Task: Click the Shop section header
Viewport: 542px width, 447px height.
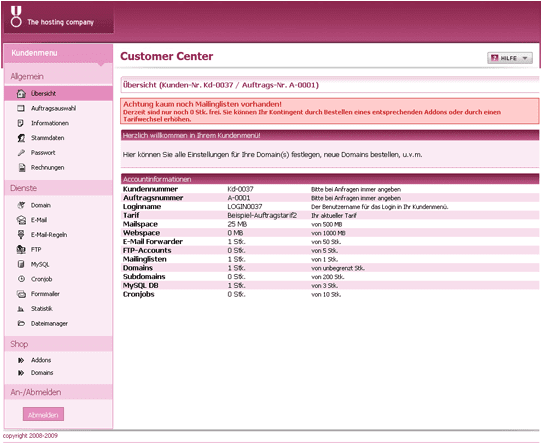Action: click(x=58, y=344)
